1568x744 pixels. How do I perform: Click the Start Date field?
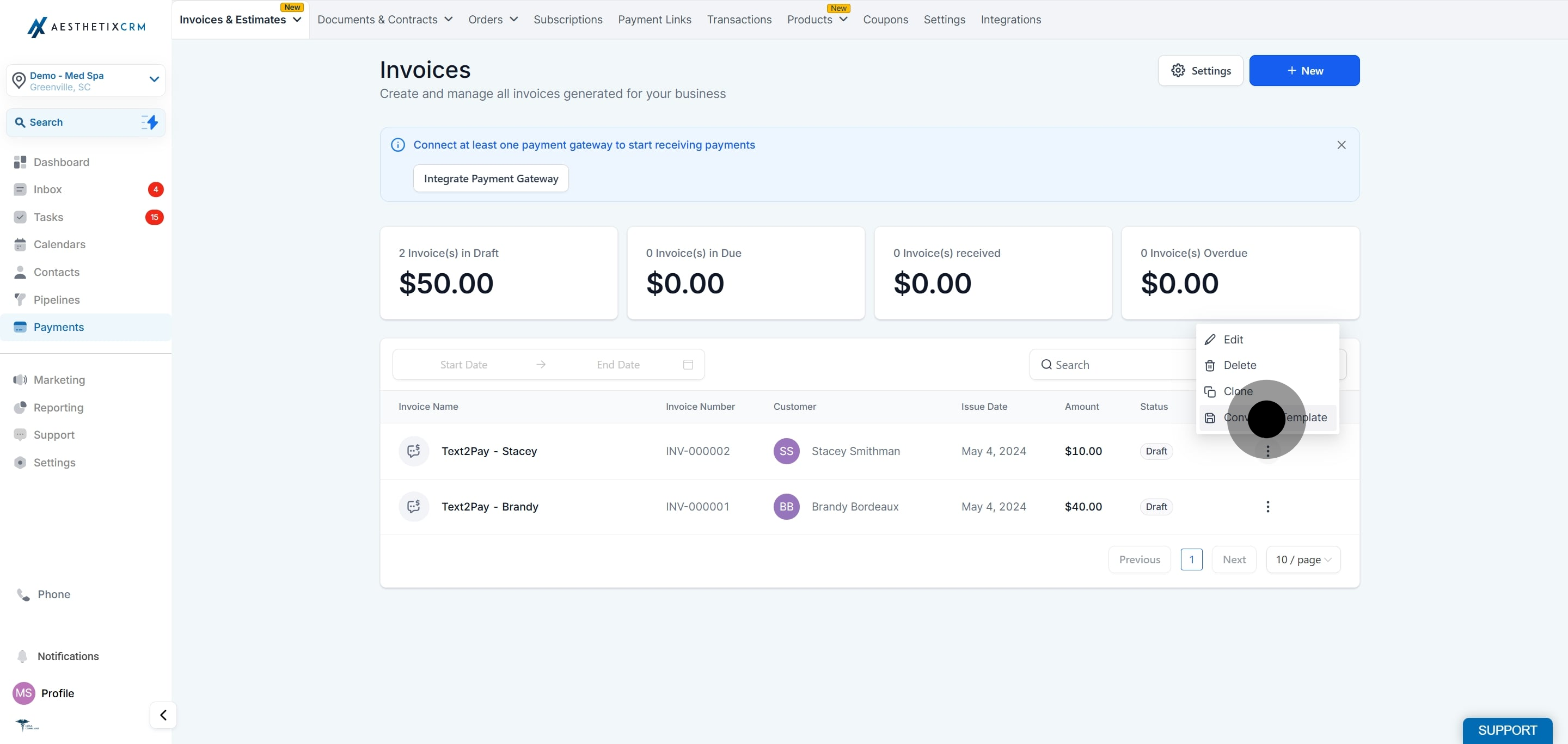(464, 365)
